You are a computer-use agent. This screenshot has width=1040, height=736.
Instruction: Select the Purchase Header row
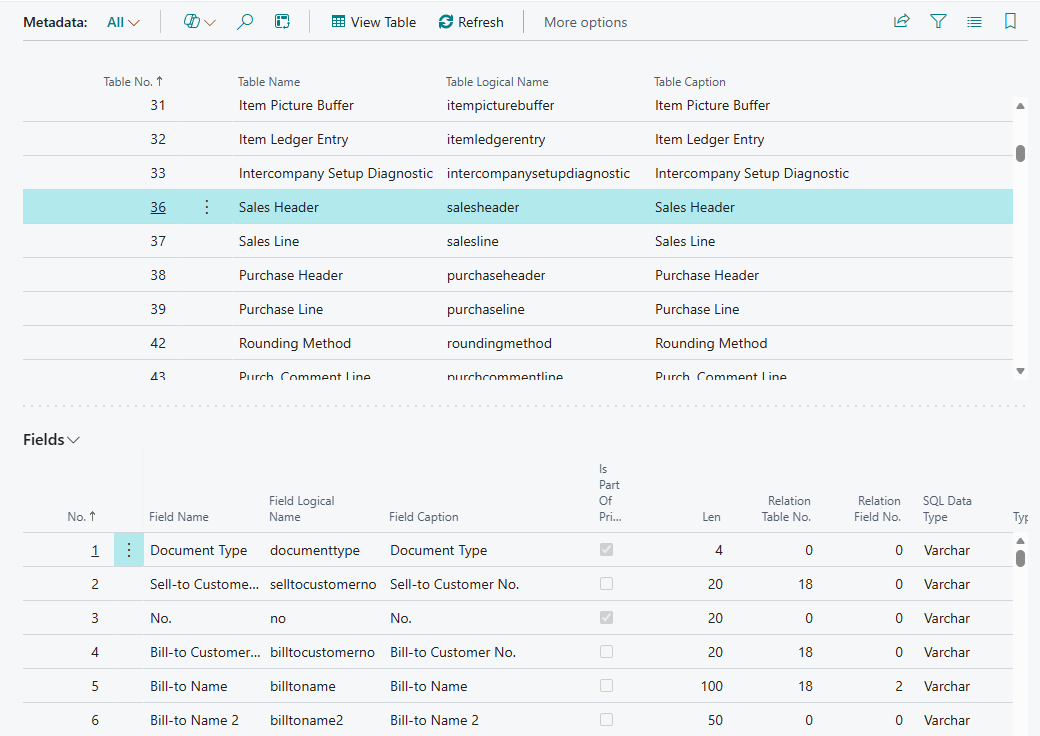pyautogui.click(x=517, y=275)
